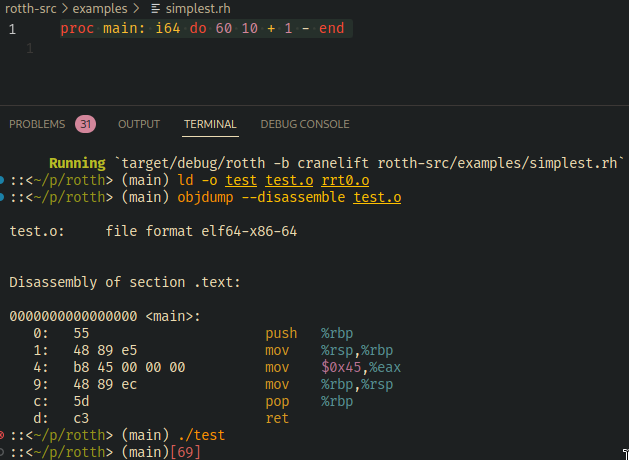Click the blue command marker beside the objdump command
The height and width of the screenshot is (460, 629).
[4, 198]
